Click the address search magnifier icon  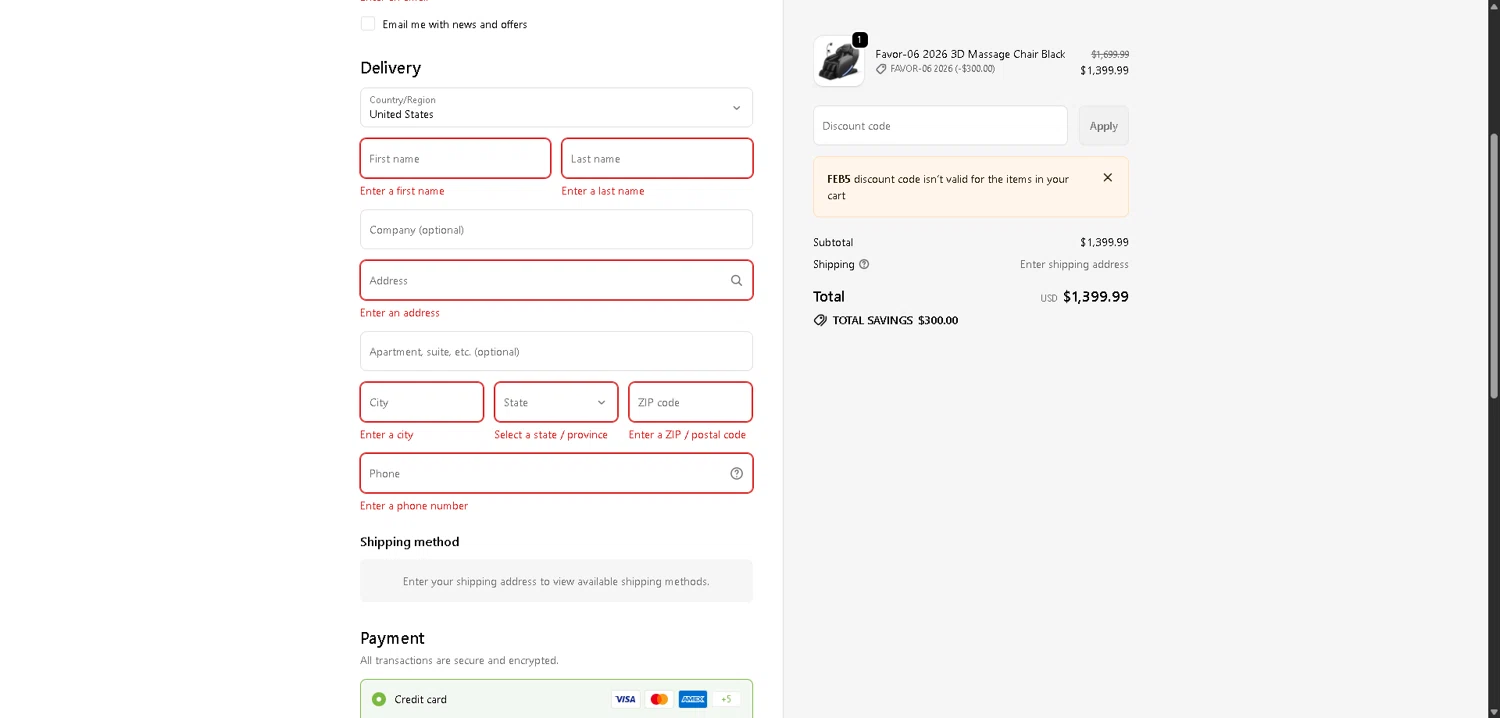pyautogui.click(x=736, y=281)
